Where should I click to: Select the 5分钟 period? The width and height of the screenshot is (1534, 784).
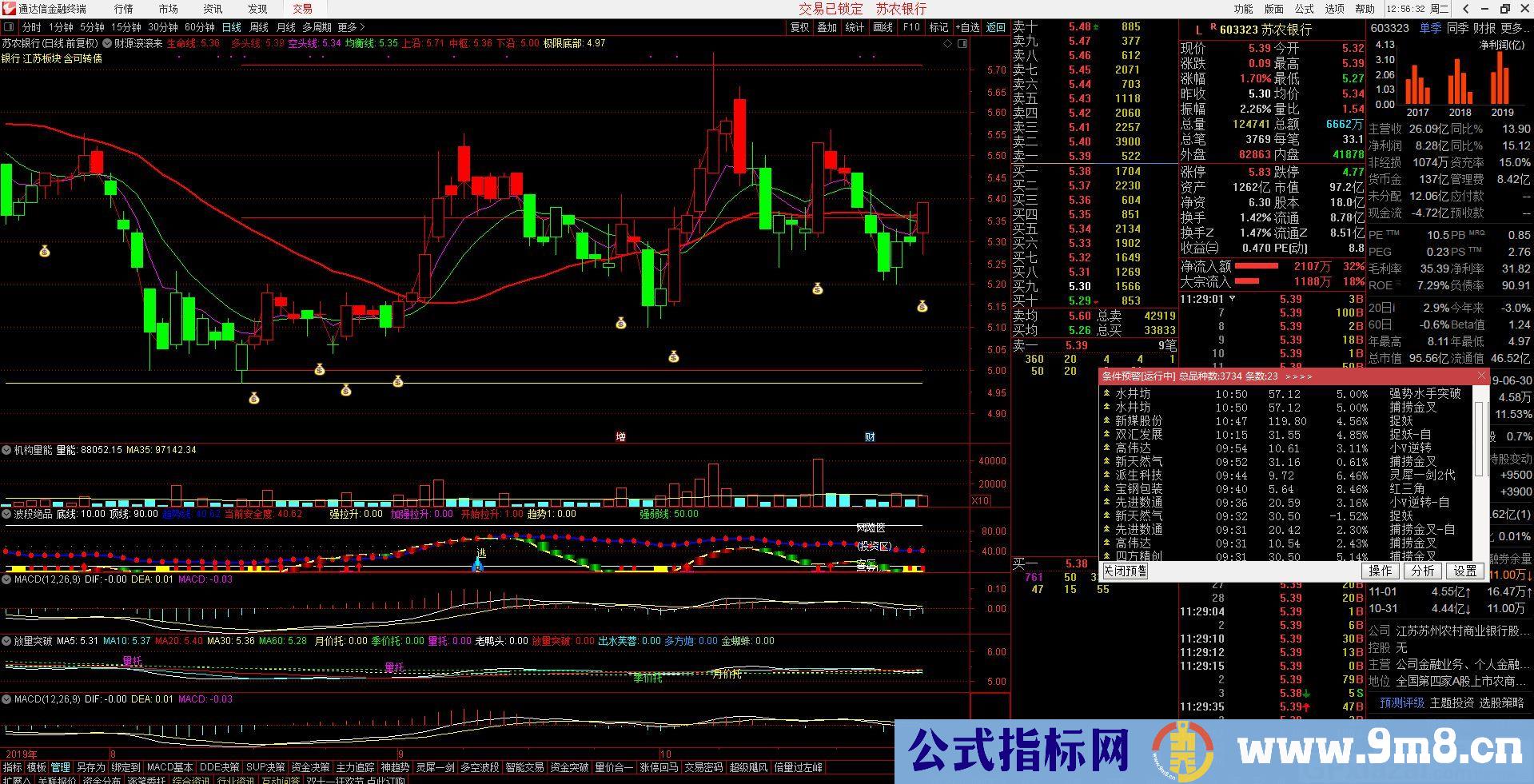pos(92,27)
